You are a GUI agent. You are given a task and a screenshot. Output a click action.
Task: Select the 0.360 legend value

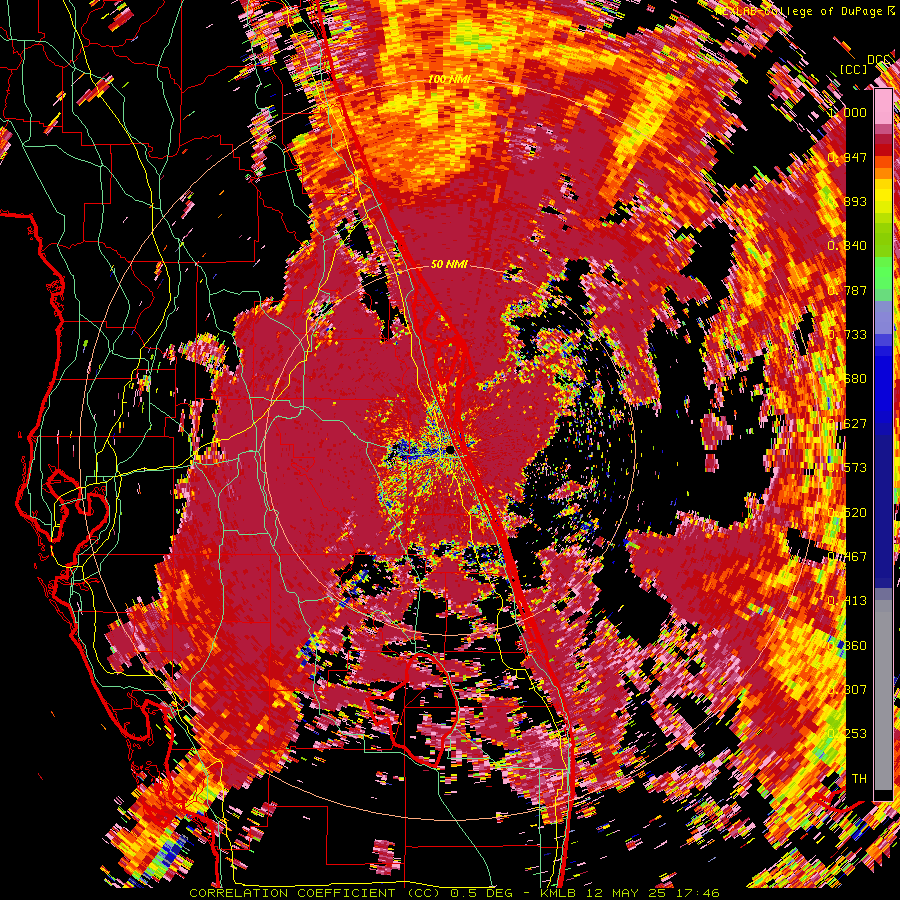(847, 645)
